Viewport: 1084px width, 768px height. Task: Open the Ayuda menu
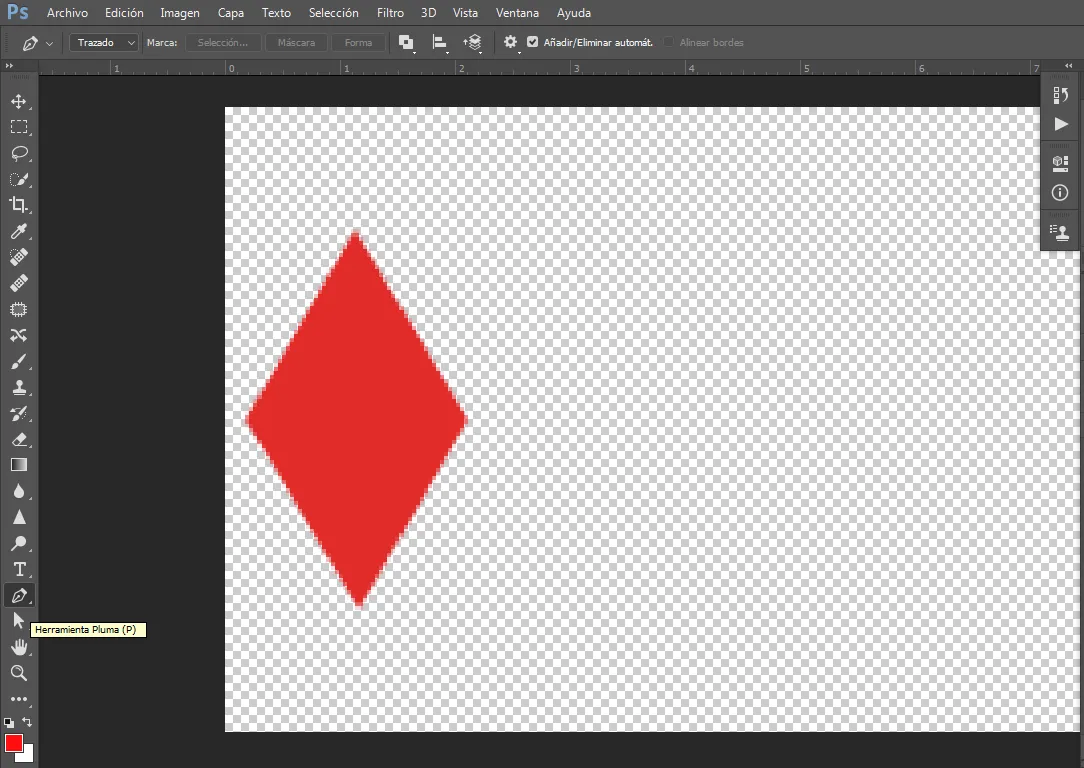coord(574,12)
